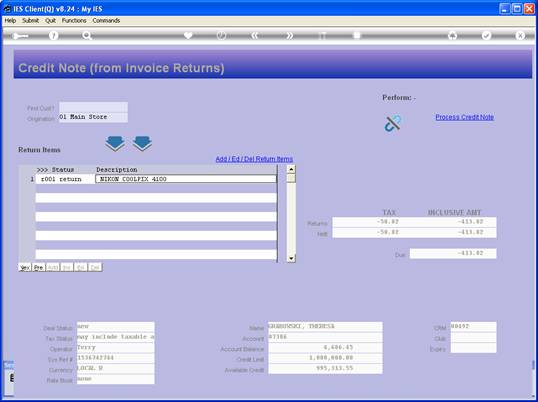Click the paperclip link icon under Perform
The width and height of the screenshot is (538, 402).
click(393, 123)
